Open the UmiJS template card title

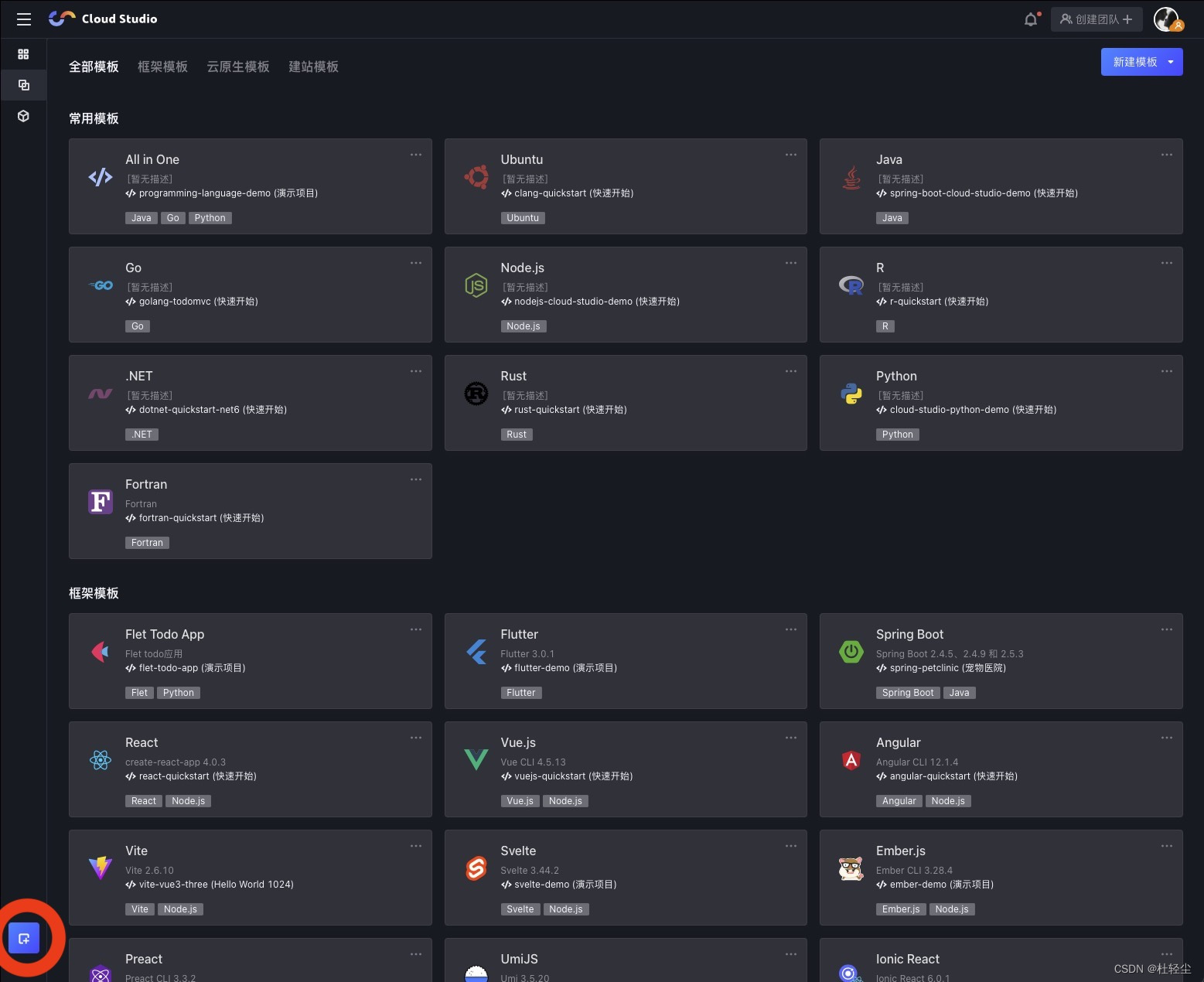[x=519, y=959]
